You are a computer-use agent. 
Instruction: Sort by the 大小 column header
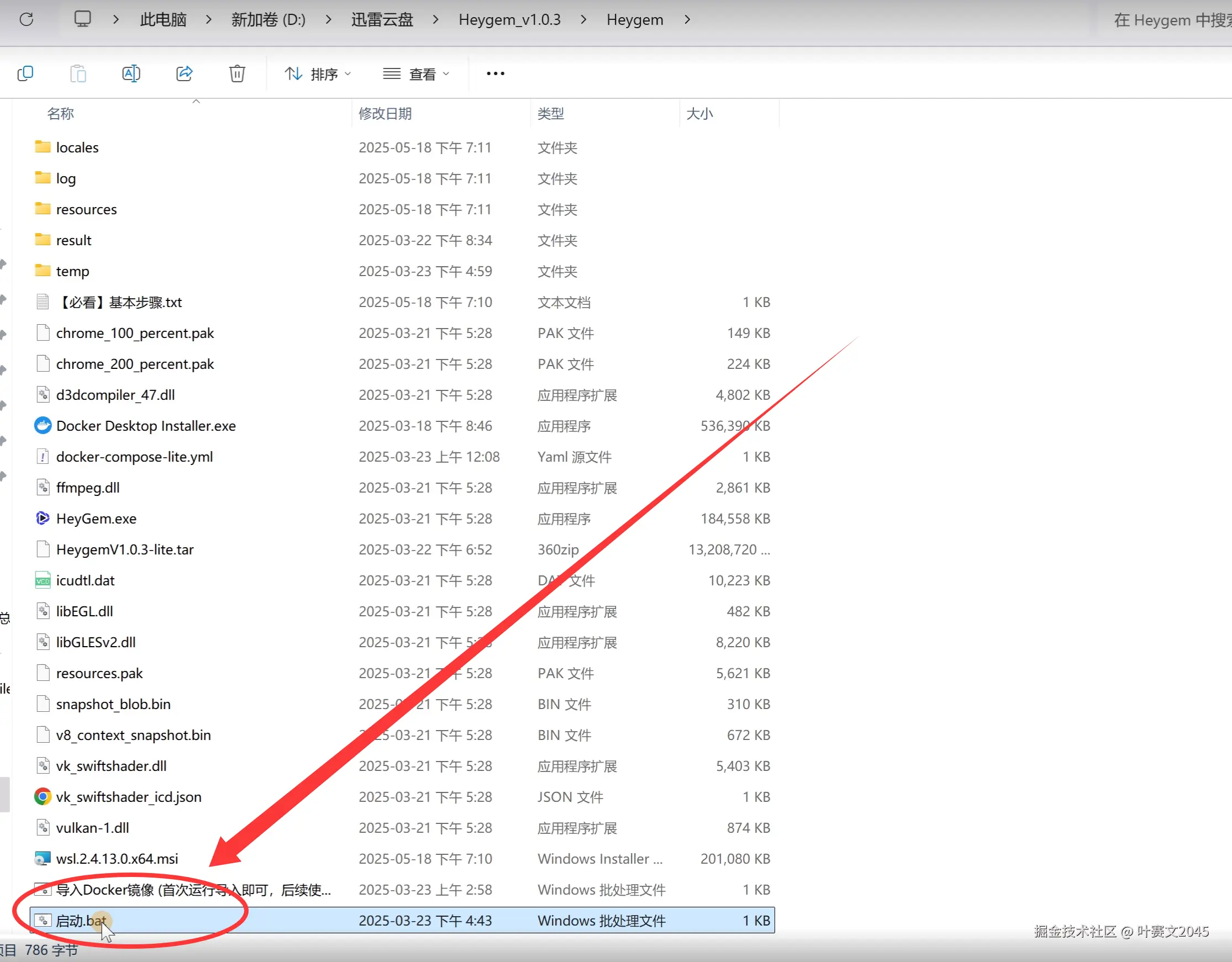699,113
